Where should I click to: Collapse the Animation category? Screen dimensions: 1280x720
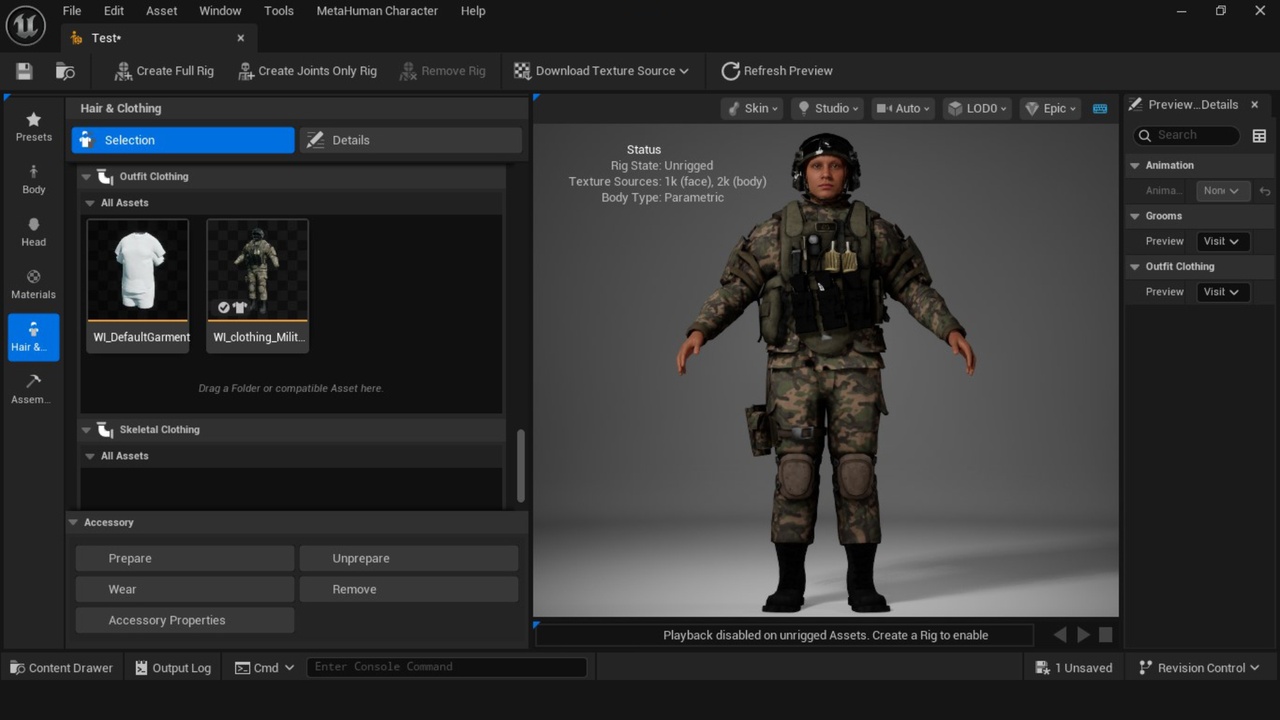tap(1135, 166)
